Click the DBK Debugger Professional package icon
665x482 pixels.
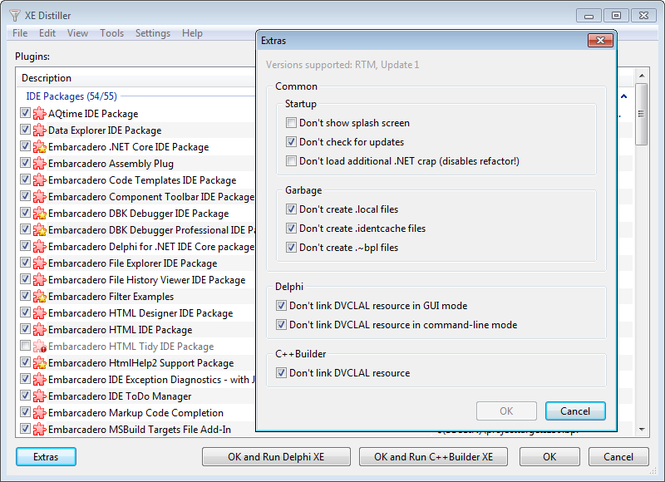click(x=39, y=230)
